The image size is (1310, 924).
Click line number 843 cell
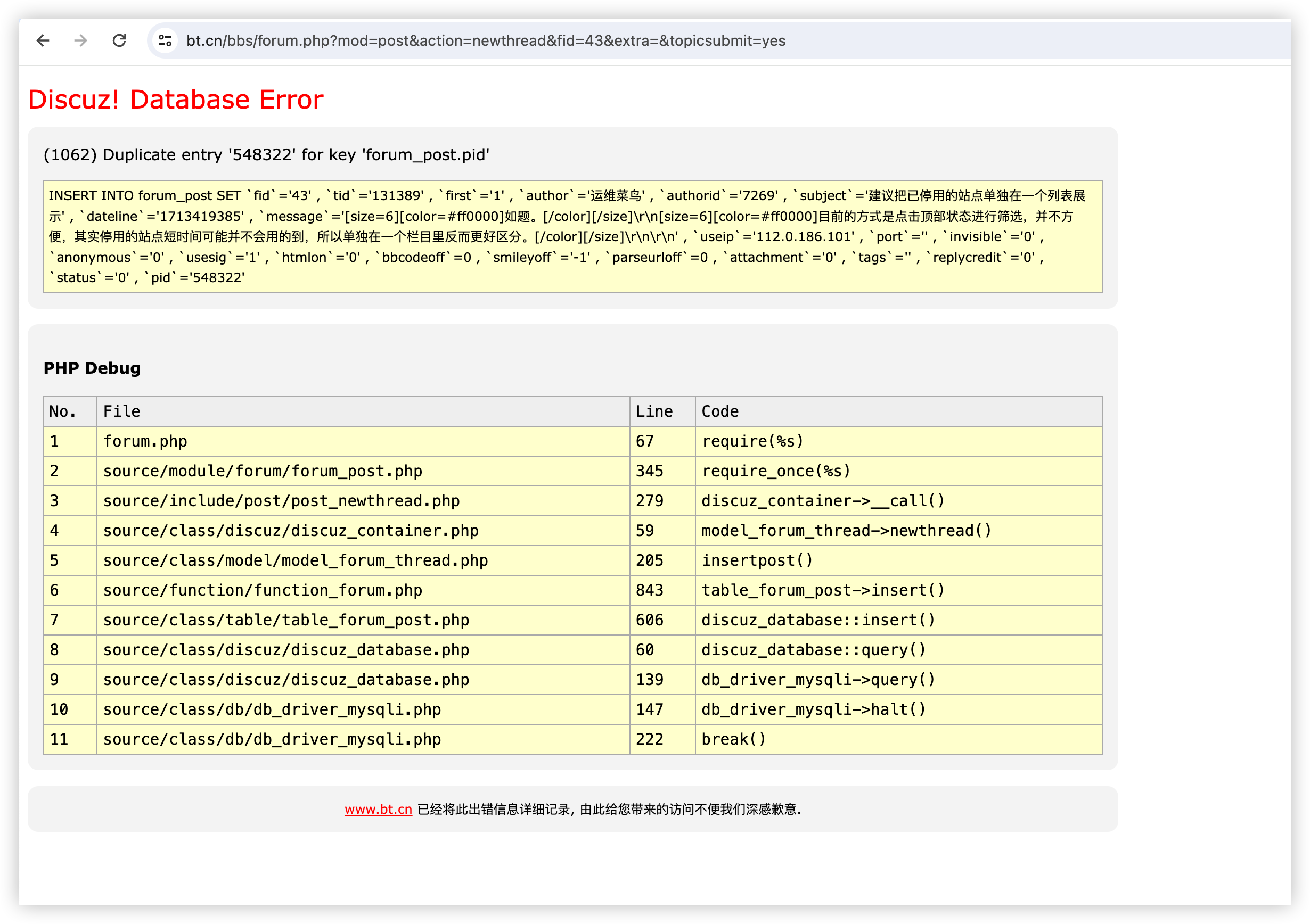click(662, 590)
